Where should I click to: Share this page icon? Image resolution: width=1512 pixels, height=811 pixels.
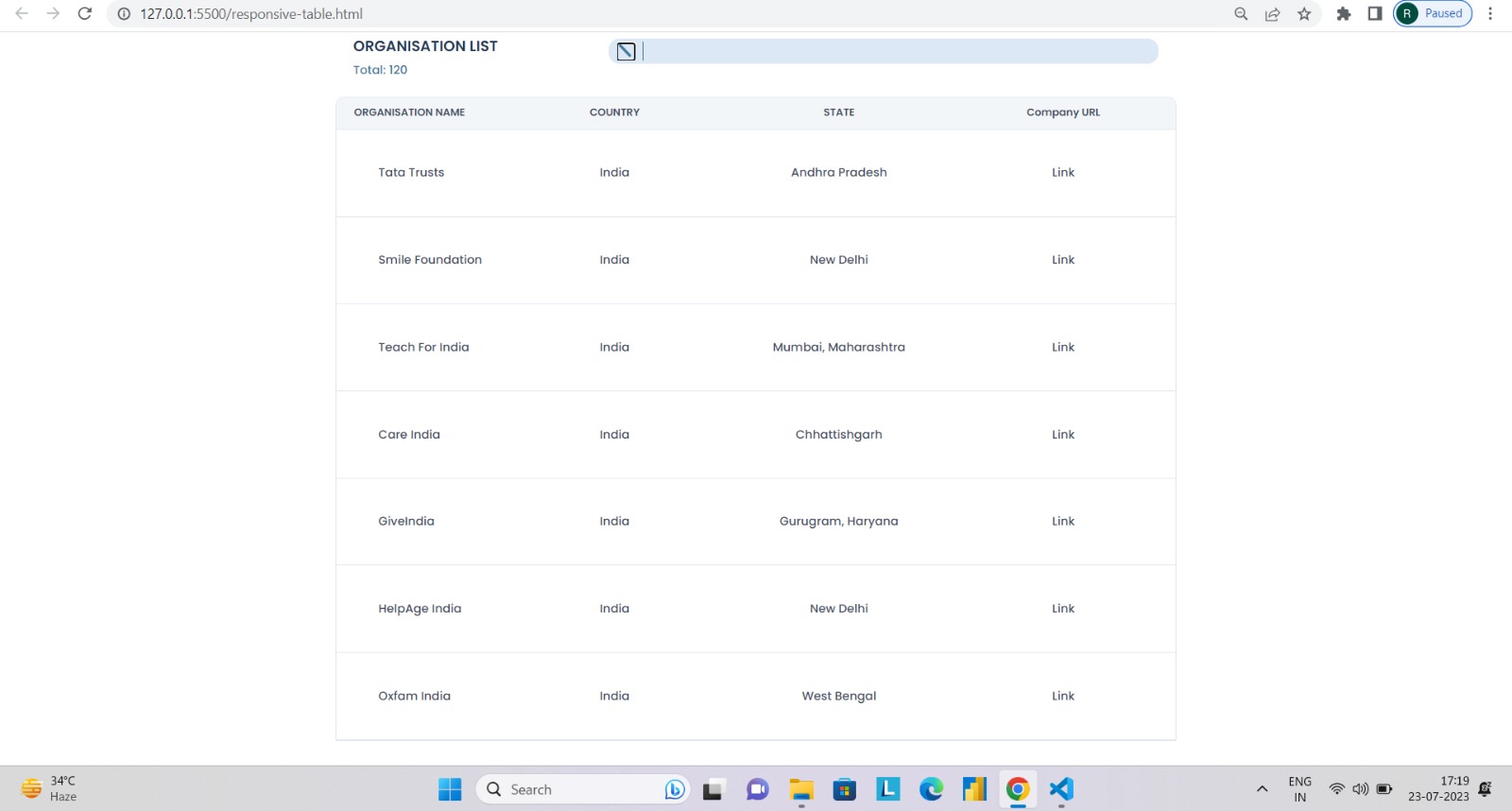tap(1273, 14)
